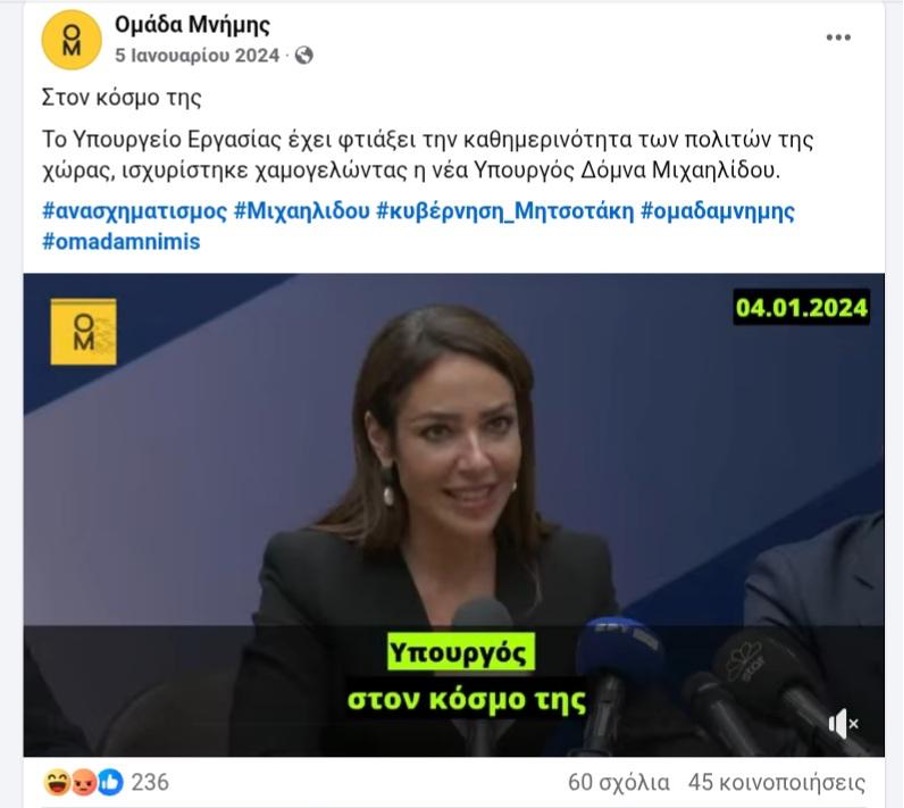Open the three-dots post options menu
Screen dimensions: 904x808
[x=838, y=37]
